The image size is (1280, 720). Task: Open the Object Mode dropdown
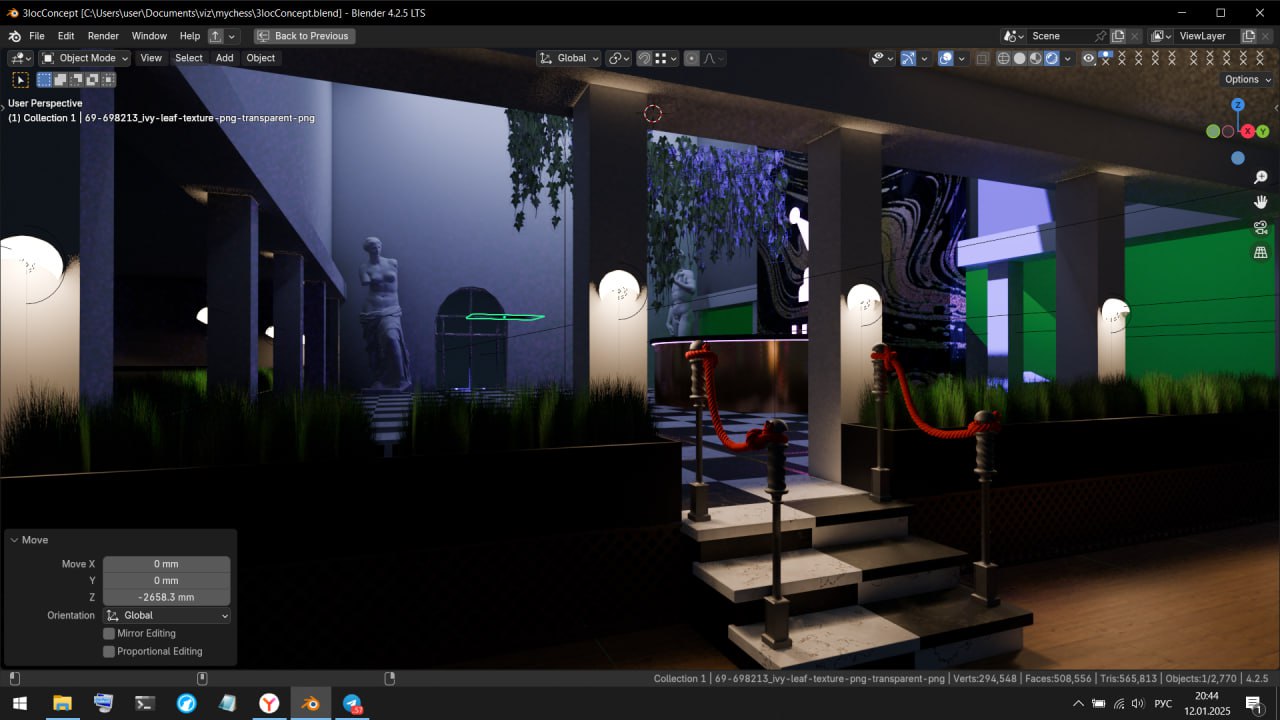click(x=85, y=58)
